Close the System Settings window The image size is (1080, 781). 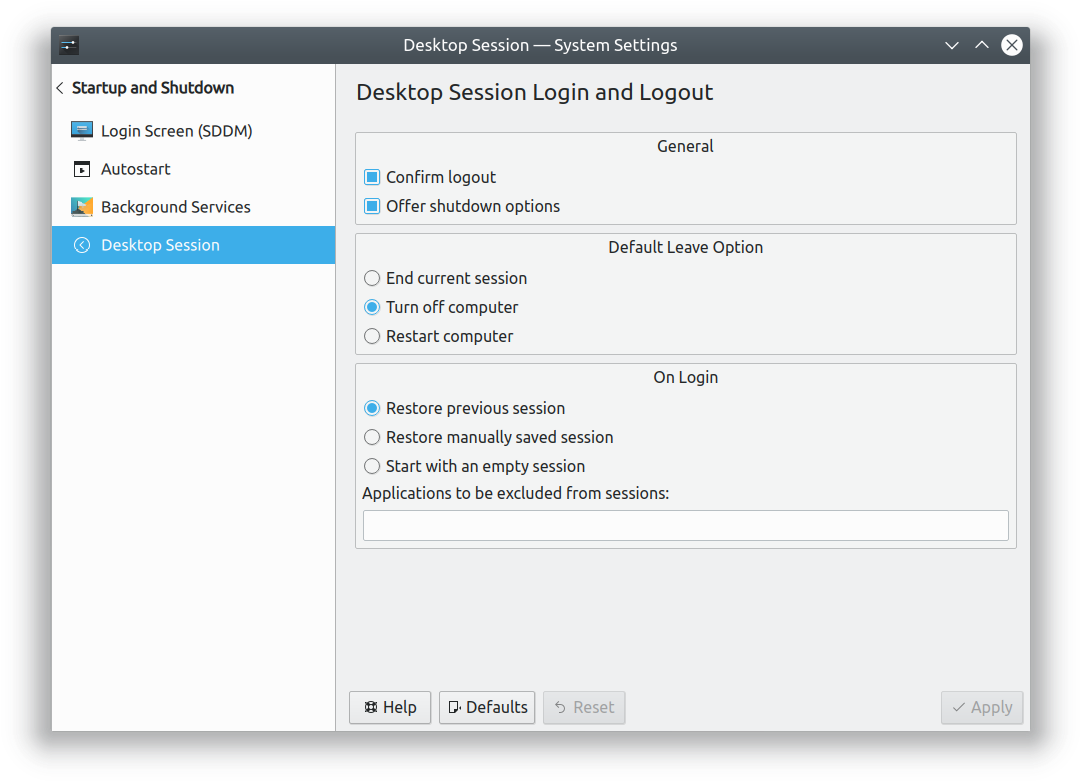1012,45
